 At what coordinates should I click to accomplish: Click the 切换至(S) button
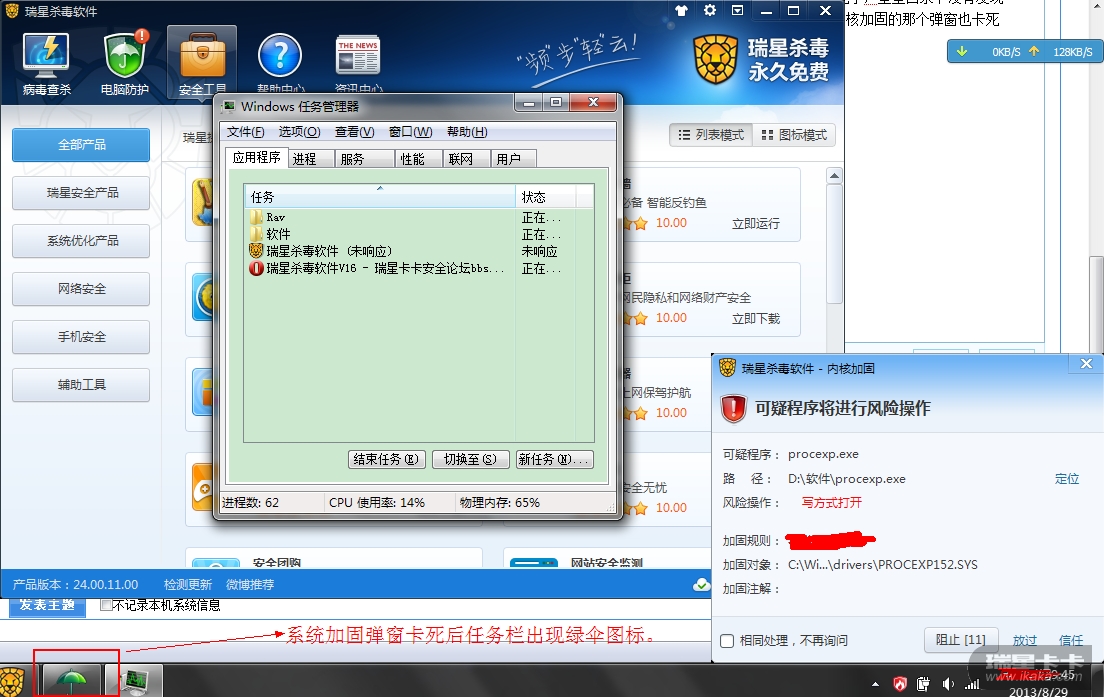click(470, 460)
